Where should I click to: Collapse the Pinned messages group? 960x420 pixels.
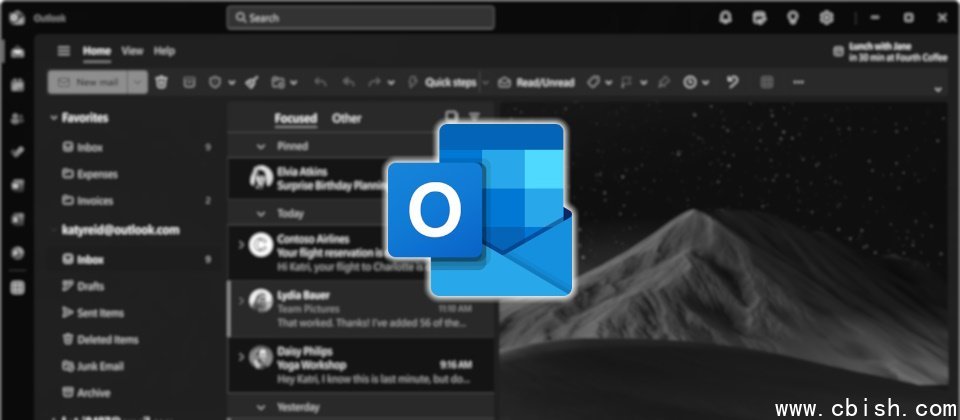262,146
